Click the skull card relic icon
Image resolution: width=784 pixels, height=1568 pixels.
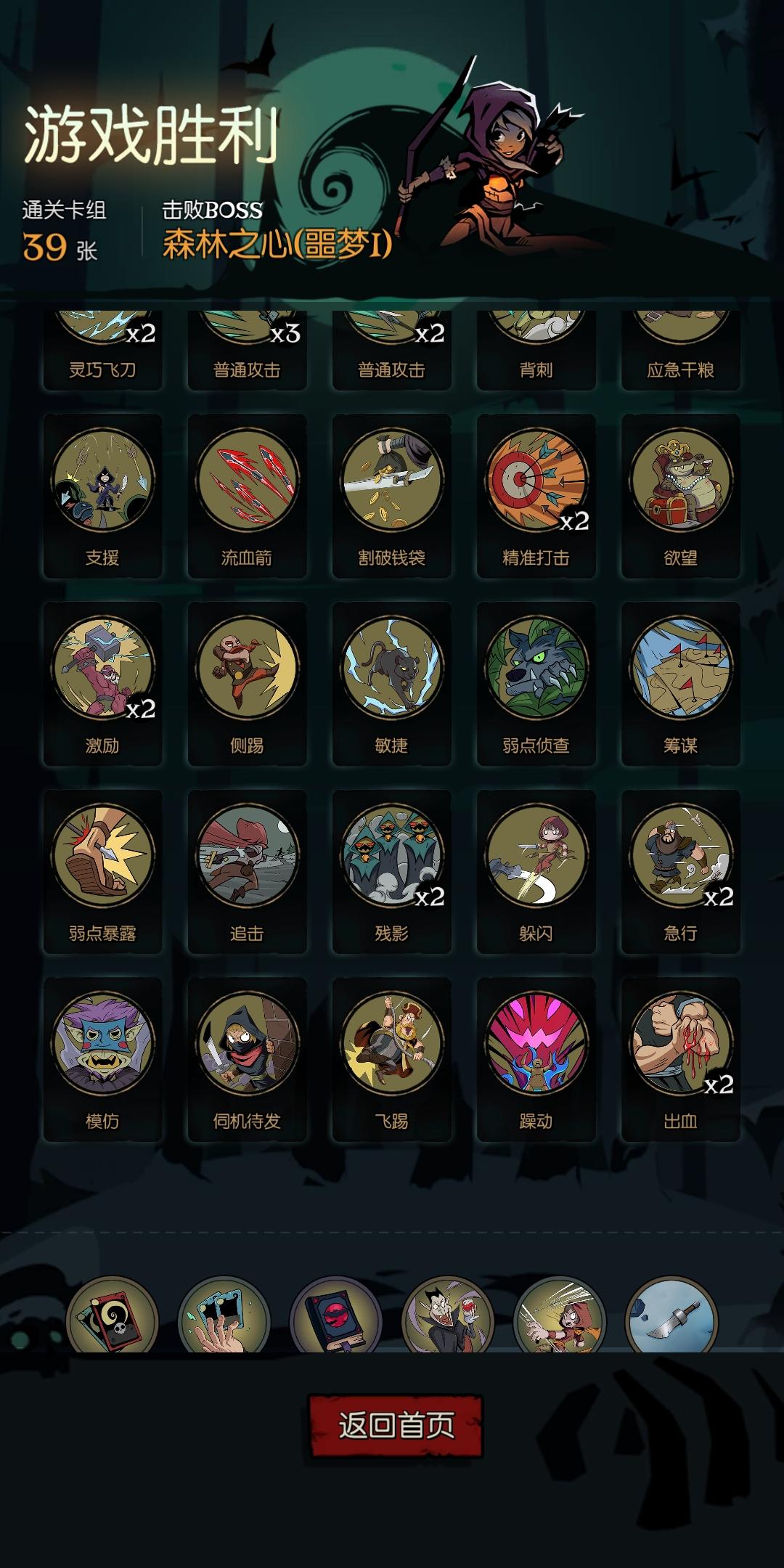112,1315
